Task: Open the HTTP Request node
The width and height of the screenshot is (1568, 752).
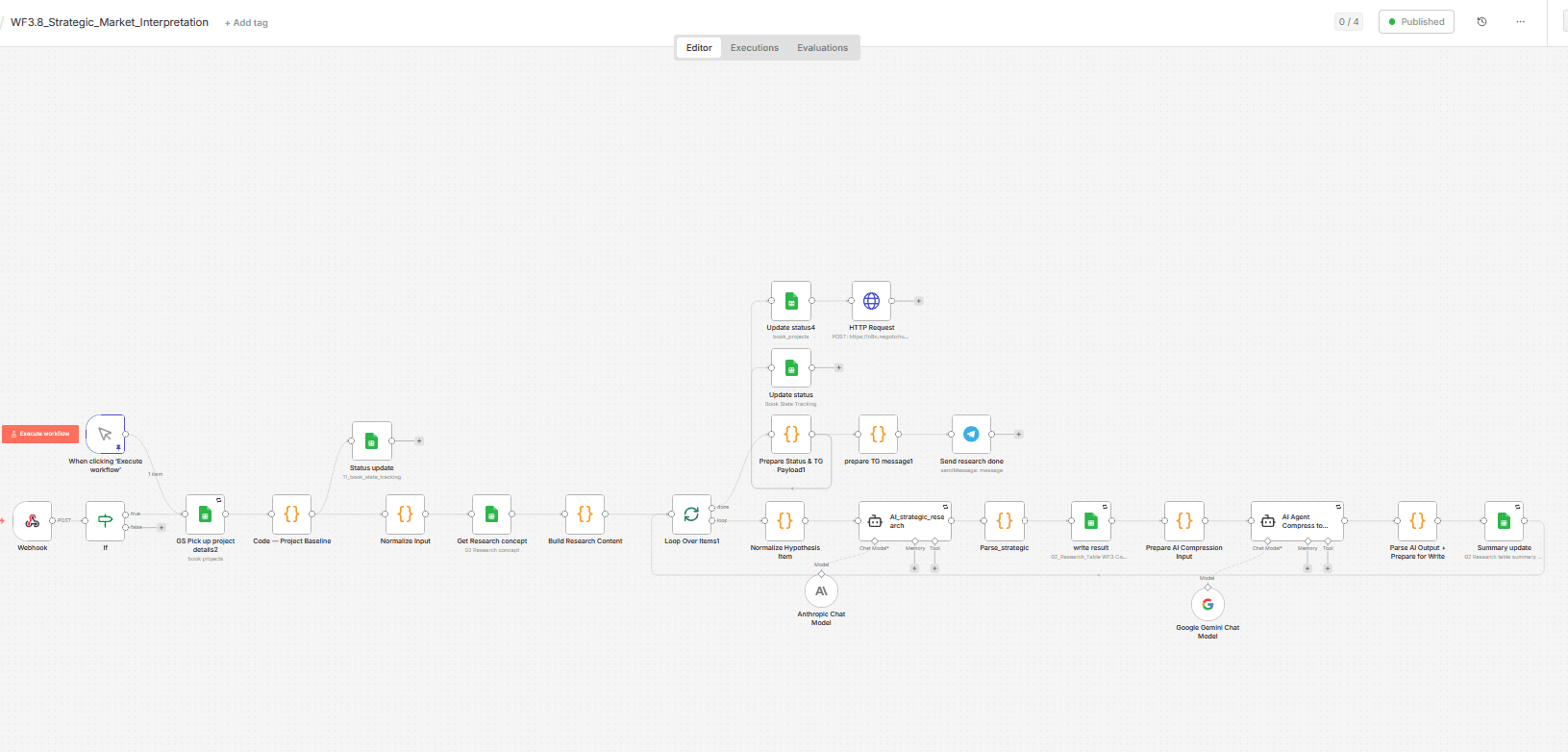Action: tap(871, 301)
